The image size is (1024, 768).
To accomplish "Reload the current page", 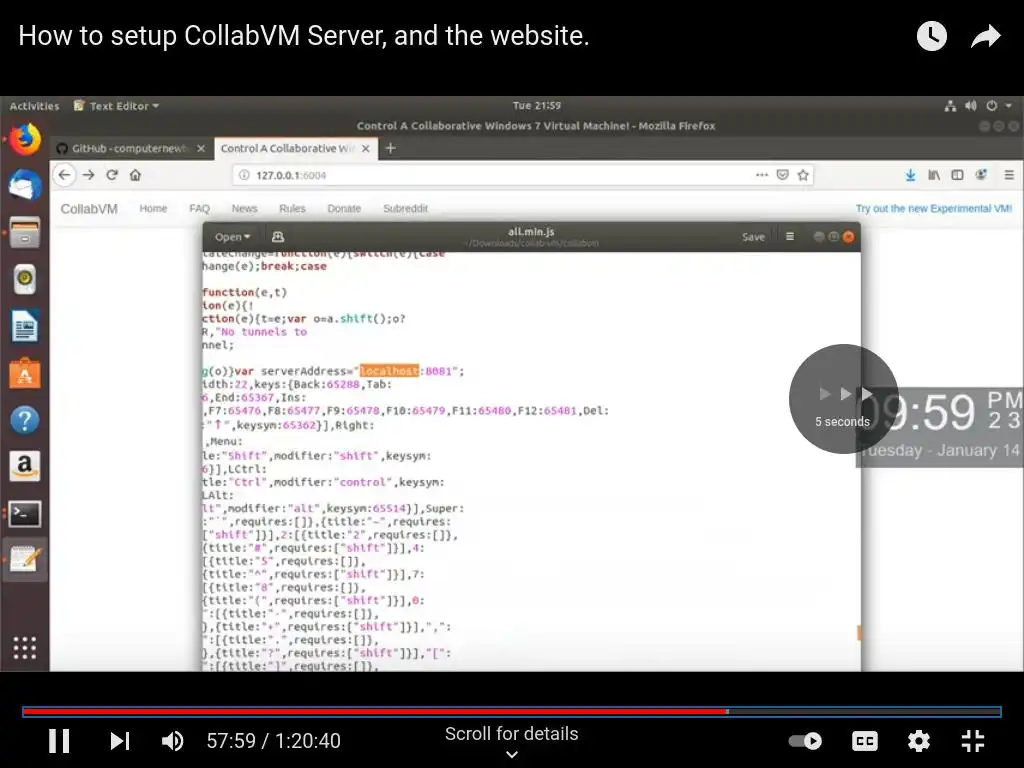I will pyautogui.click(x=112, y=175).
